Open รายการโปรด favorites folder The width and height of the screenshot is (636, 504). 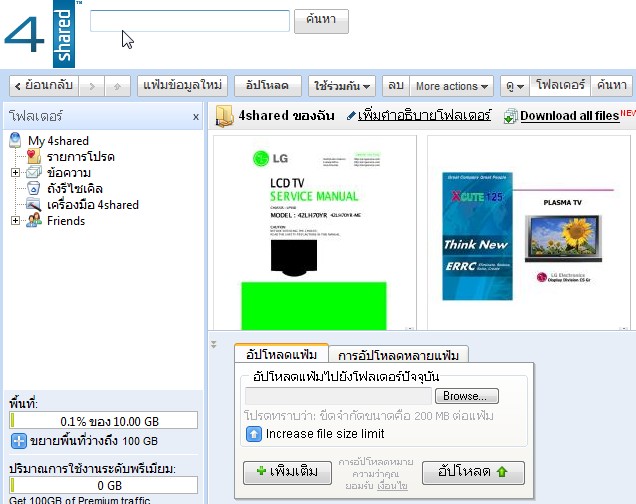pos(81,157)
